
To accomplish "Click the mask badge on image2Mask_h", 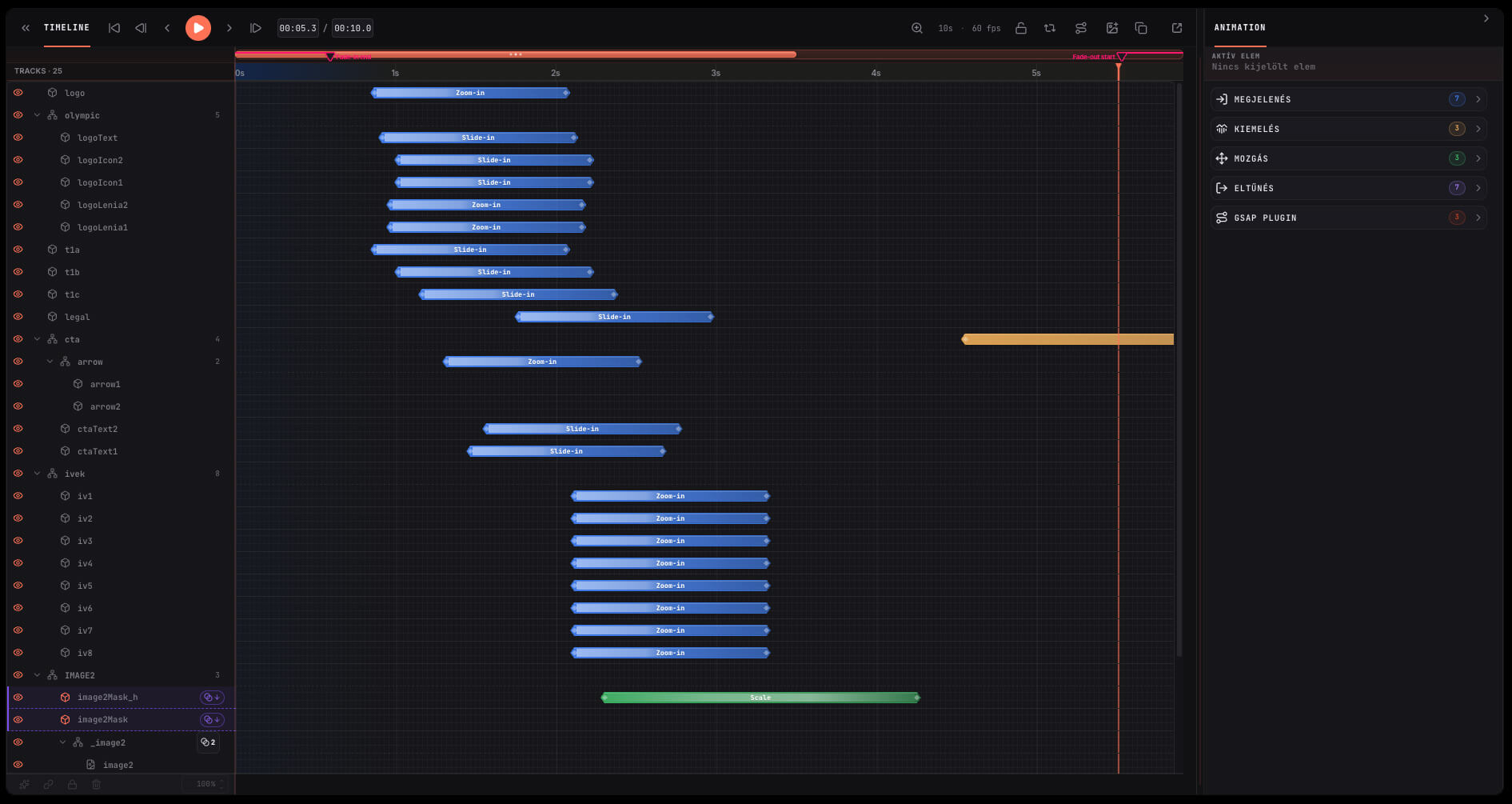I will (212, 698).
